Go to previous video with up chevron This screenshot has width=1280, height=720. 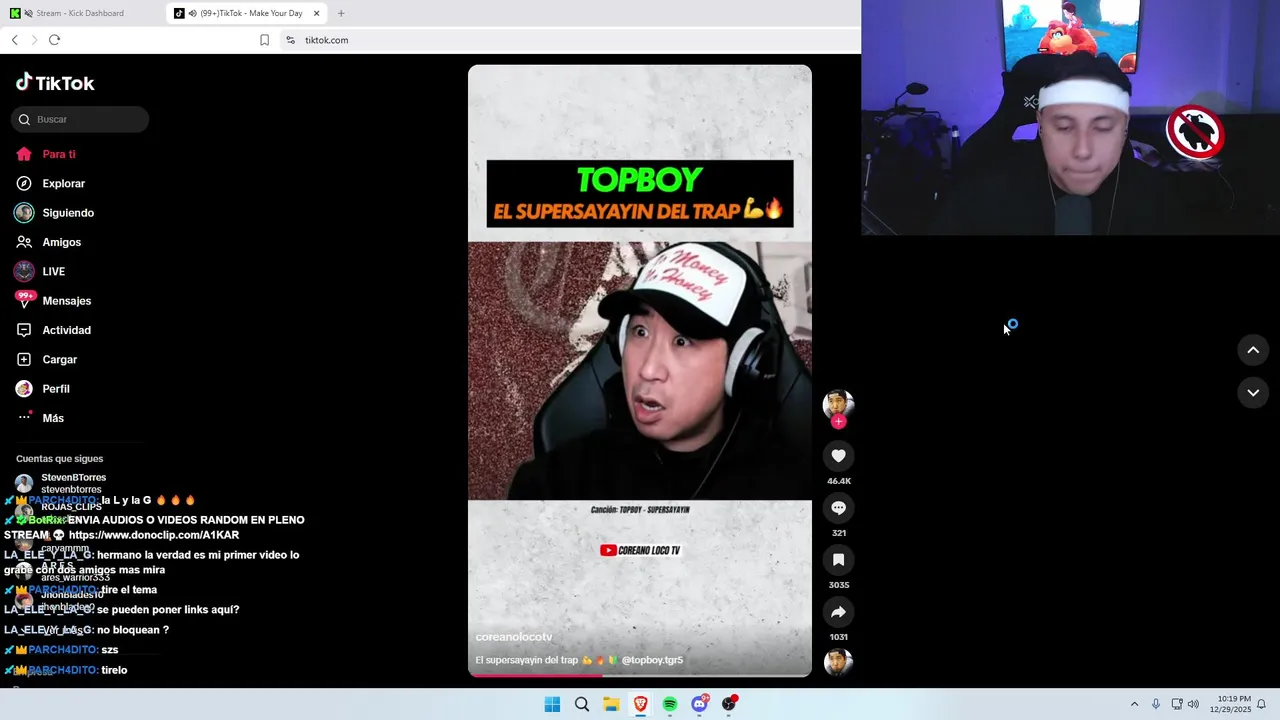(1253, 350)
